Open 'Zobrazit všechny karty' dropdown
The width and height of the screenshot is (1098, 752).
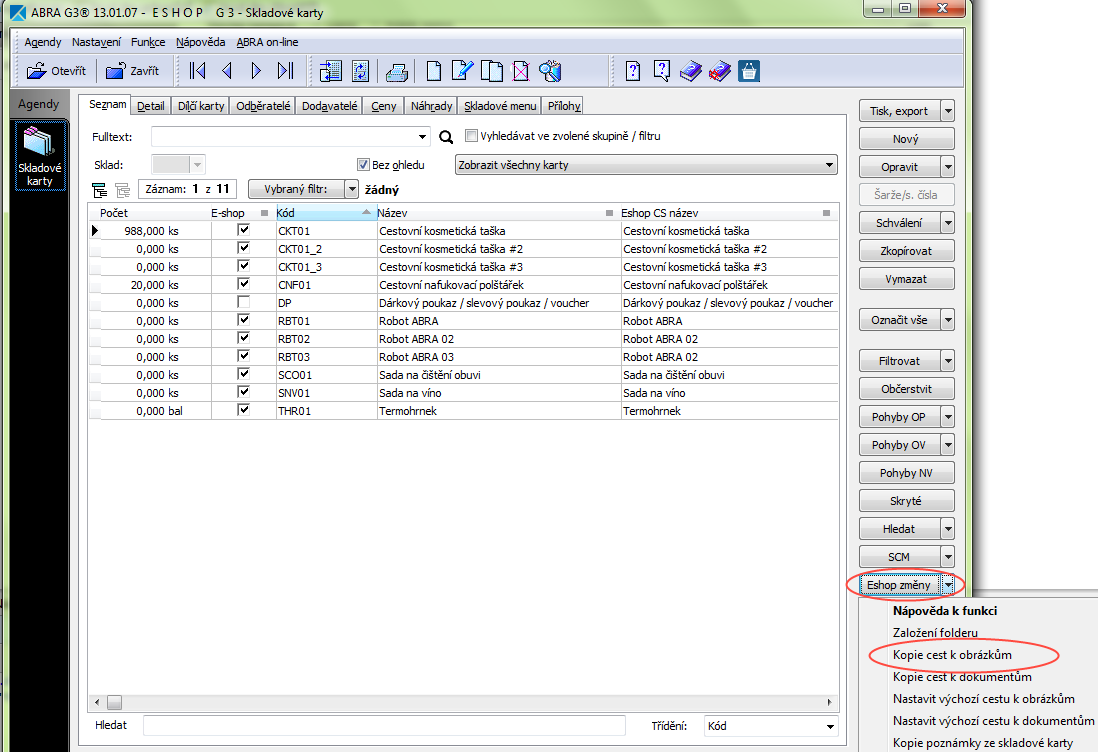829,165
